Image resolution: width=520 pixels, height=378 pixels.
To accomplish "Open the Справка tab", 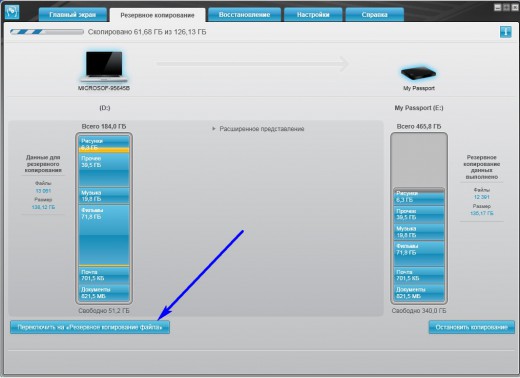I will pyautogui.click(x=375, y=15).
